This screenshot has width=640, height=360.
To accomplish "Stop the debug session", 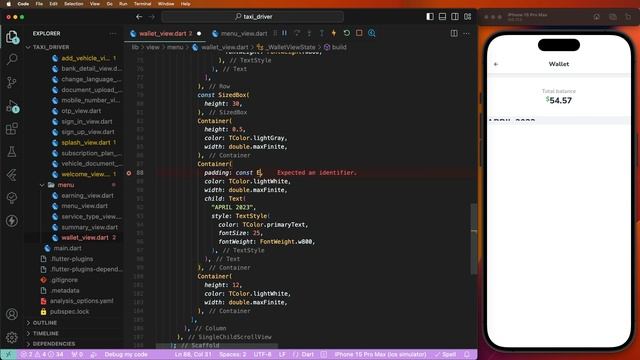I will [359, 33].
